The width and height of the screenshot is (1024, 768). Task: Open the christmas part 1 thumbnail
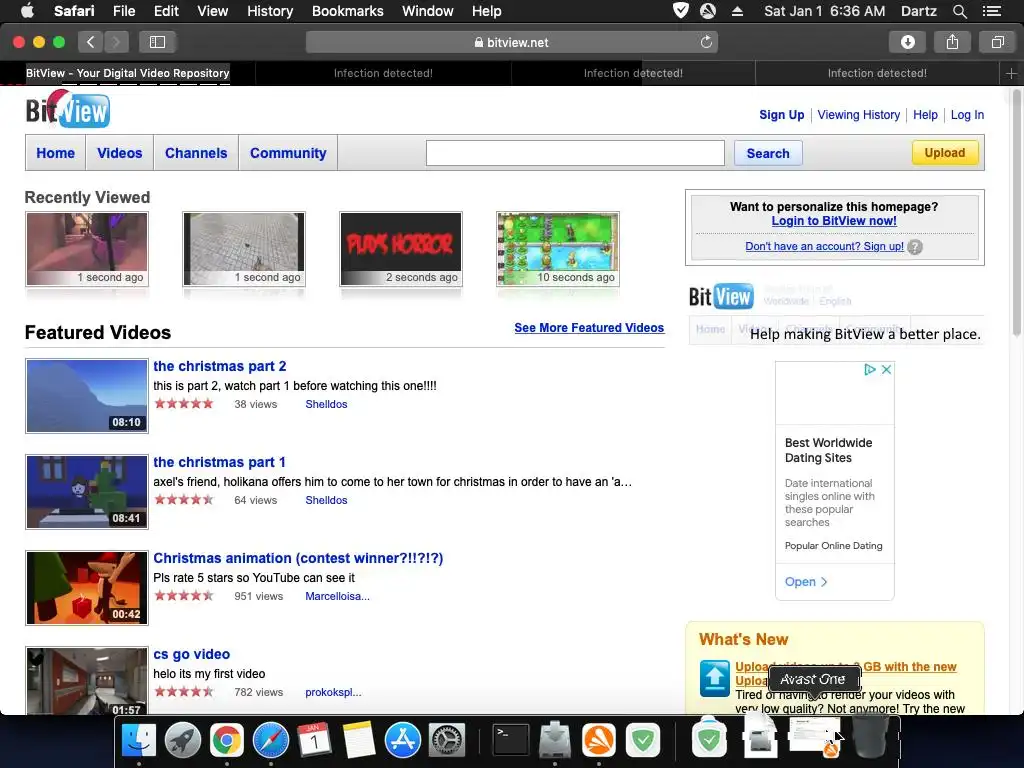click(x=87, y=492)
